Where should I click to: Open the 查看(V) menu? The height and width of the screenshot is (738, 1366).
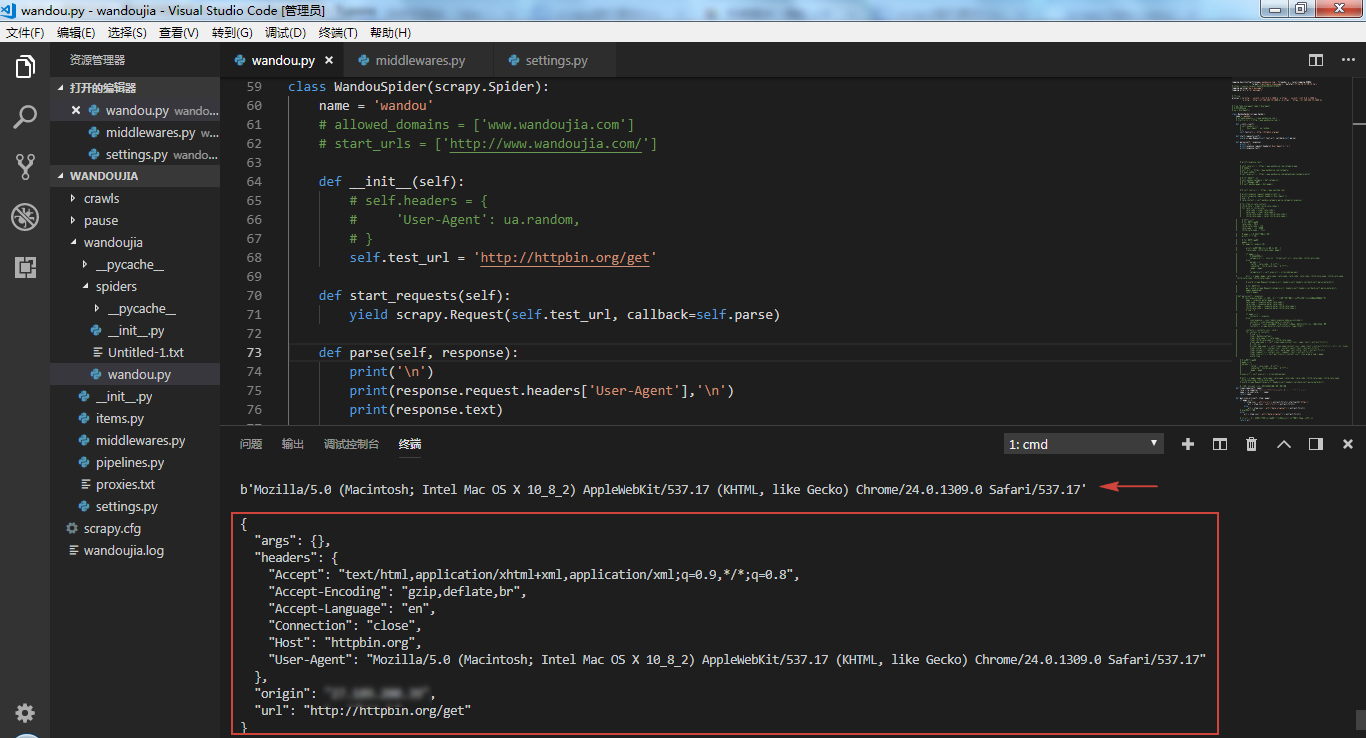(179, 33)
